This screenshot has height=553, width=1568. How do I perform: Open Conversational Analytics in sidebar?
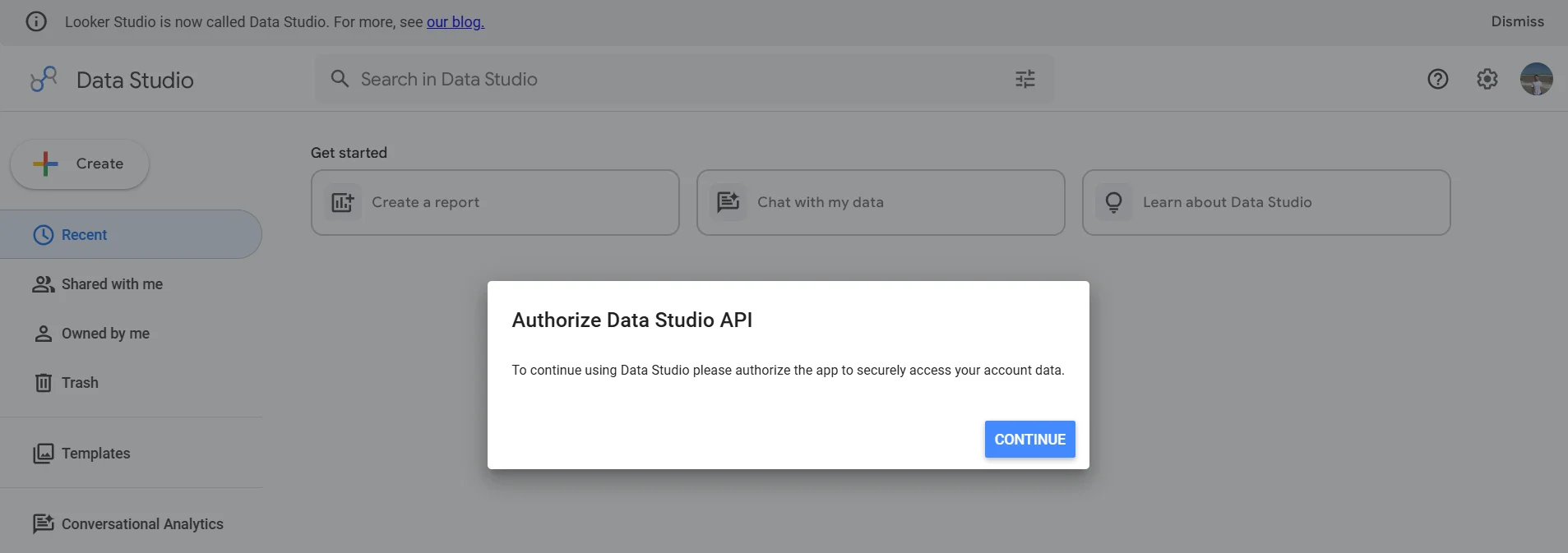pyautogui.click(x=131, y=523)
